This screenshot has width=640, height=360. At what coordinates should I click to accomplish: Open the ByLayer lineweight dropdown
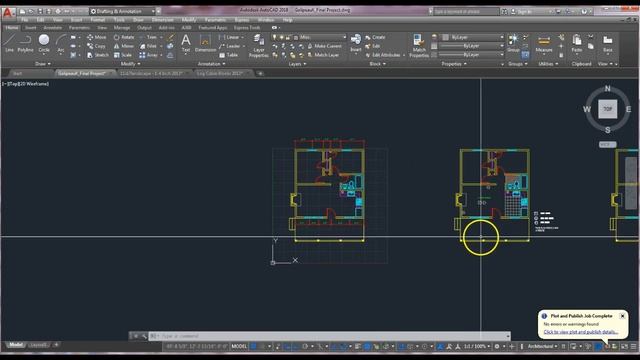point(472,46)
